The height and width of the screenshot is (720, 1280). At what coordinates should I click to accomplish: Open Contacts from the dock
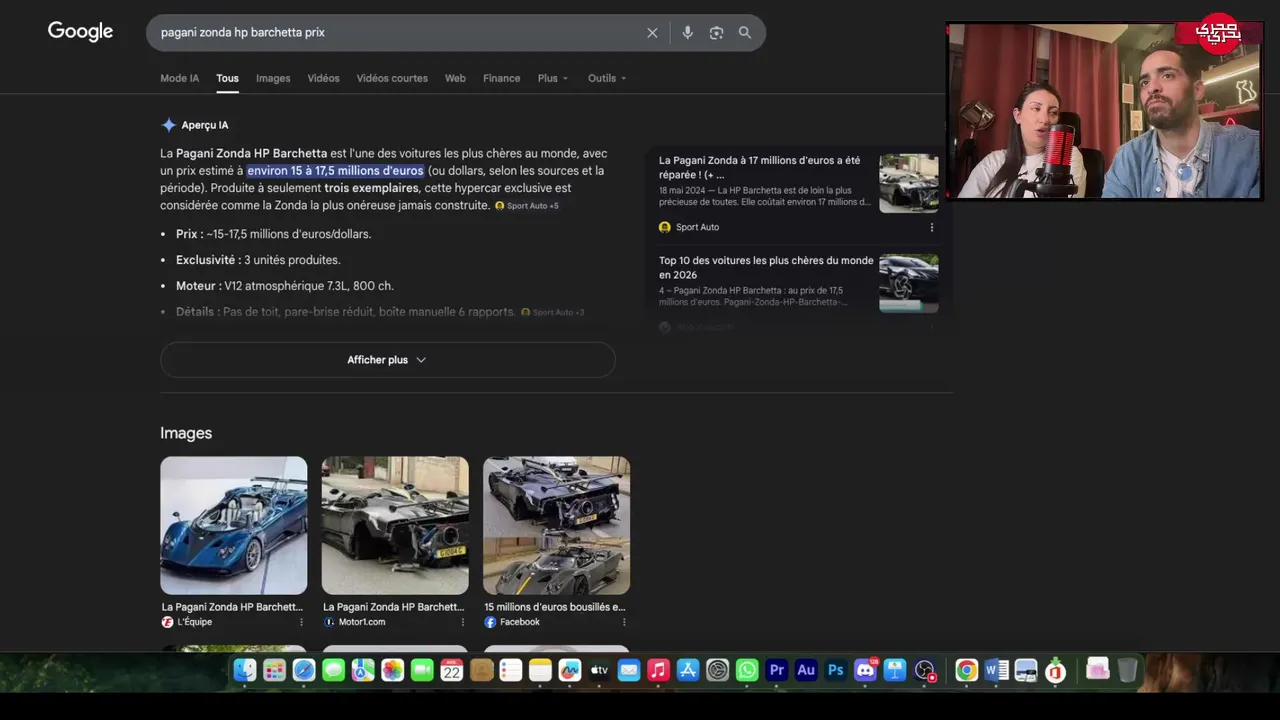click(x=481, y=671)
